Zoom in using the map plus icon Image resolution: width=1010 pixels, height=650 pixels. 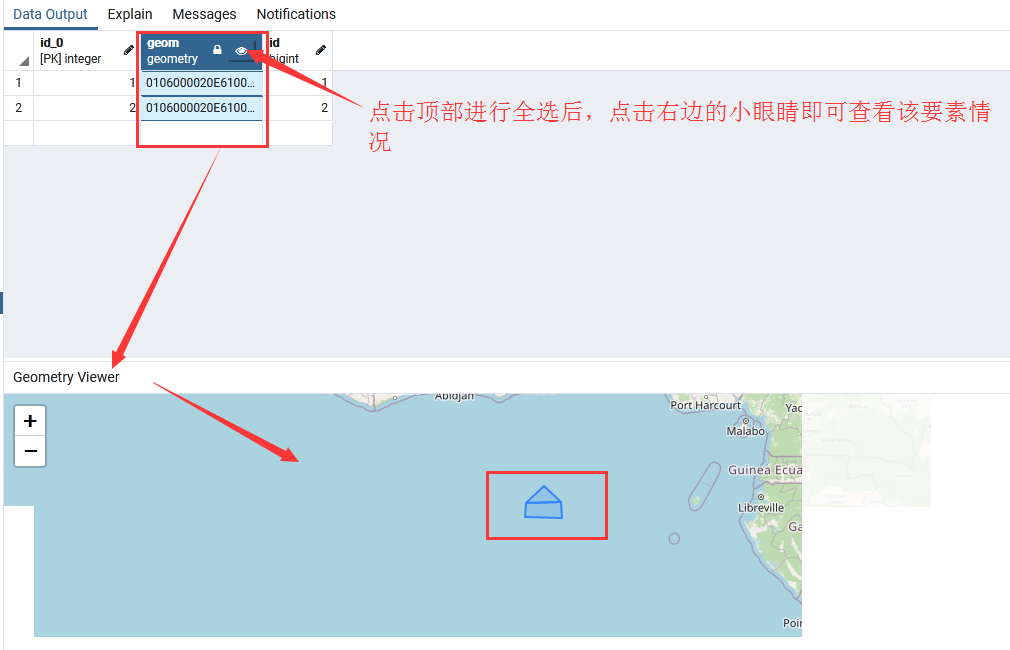click(x=30, y=420)
